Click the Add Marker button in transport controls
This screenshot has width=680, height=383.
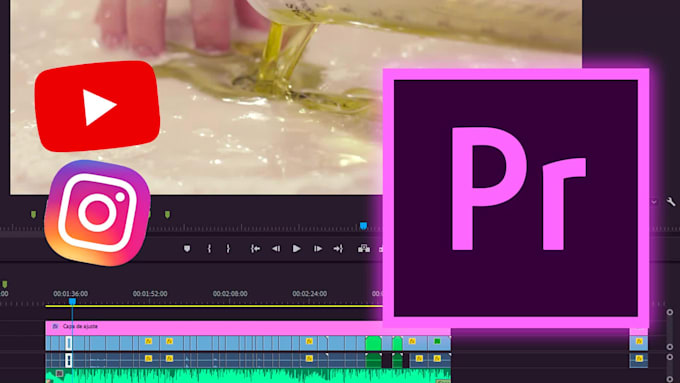point(187,249)
